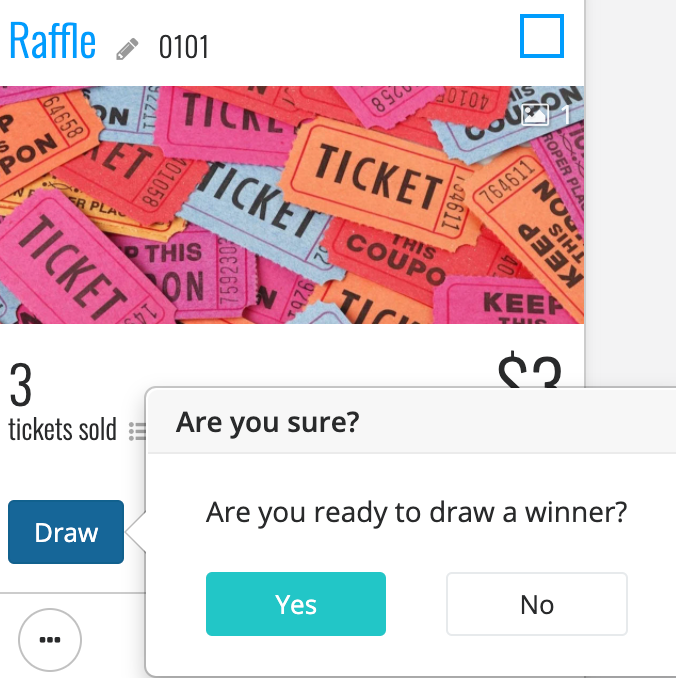Click the gray area beside the Raffle card
The image size is (676, 678).
[631, 192]
